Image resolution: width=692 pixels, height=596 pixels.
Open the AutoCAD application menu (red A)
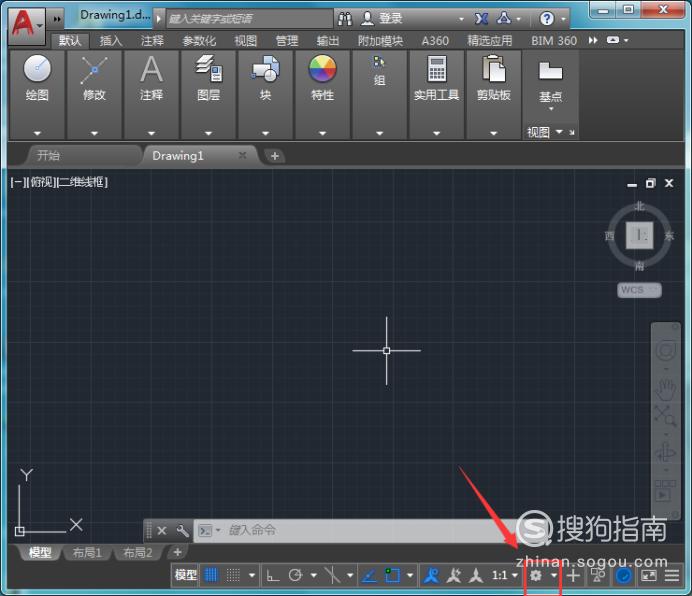26,26
